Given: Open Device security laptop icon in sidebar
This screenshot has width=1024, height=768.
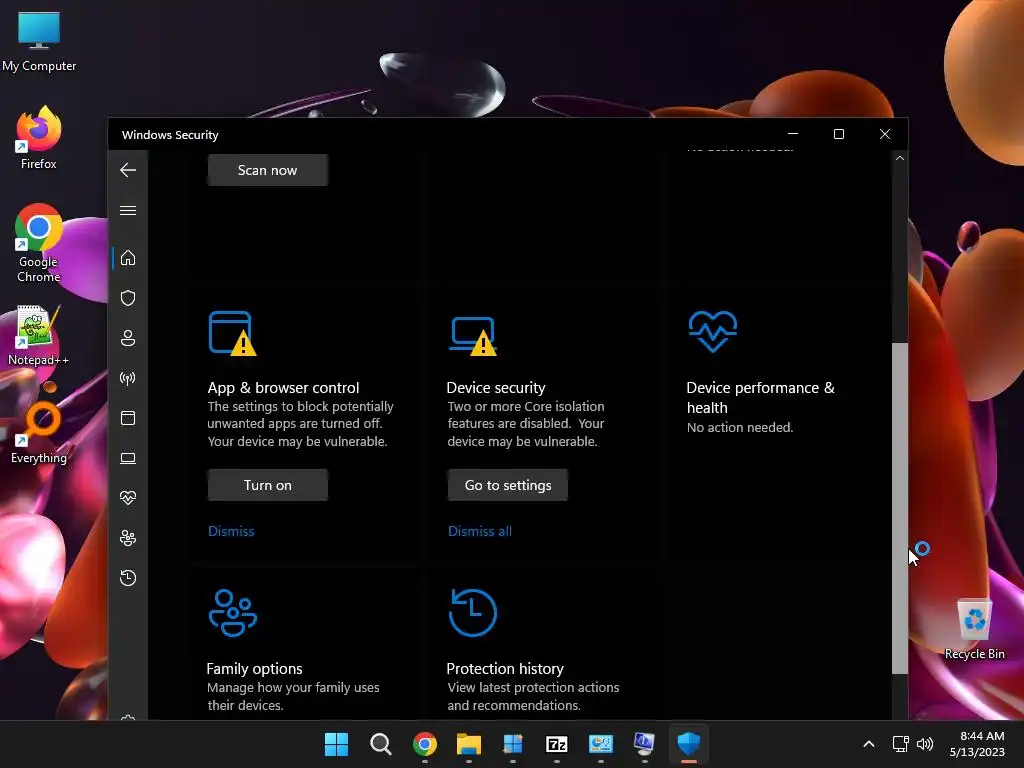Looking at the screenshot, I should pos(128,458).
